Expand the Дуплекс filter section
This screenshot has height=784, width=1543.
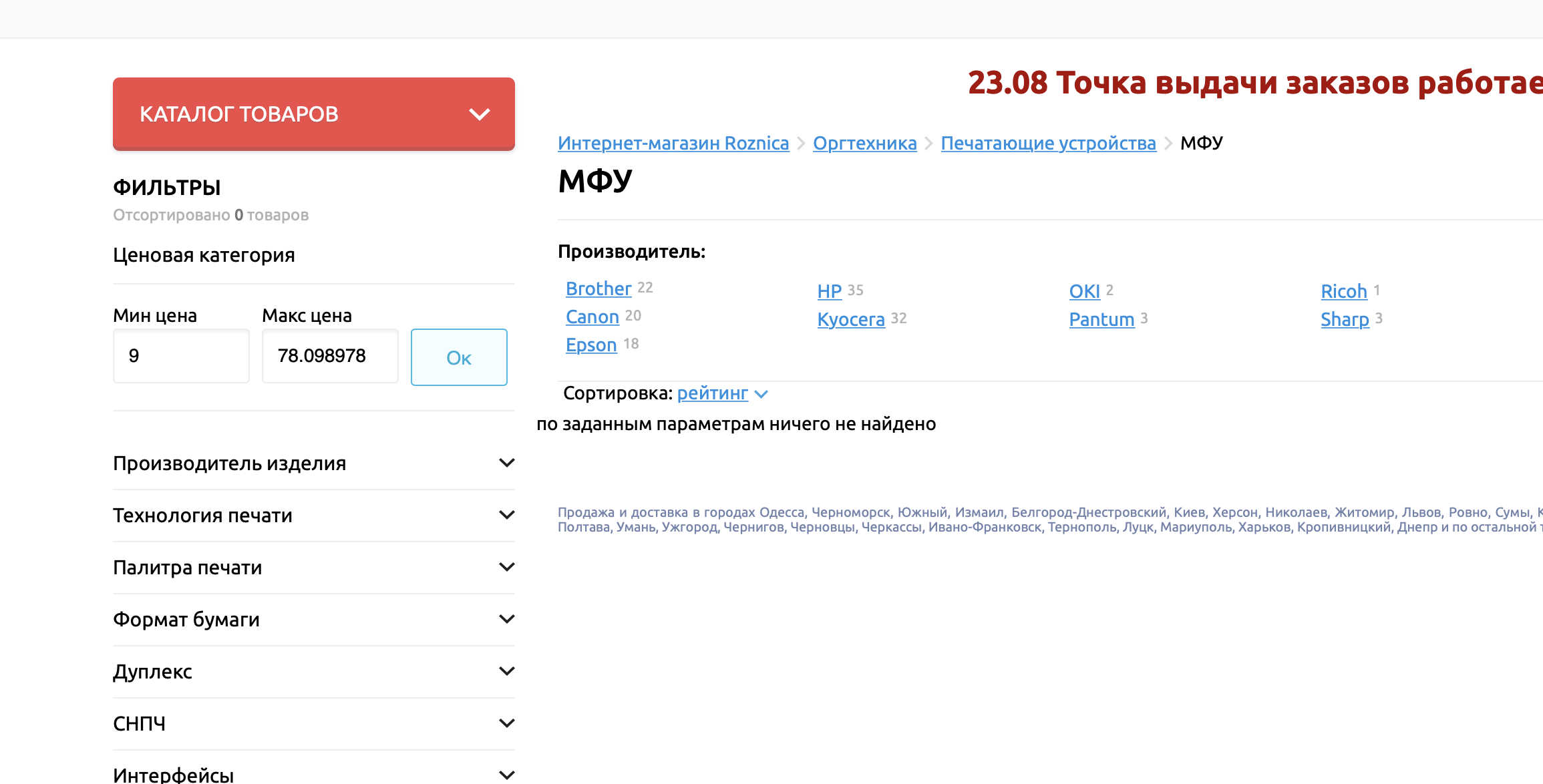click(x=313, y=672)
